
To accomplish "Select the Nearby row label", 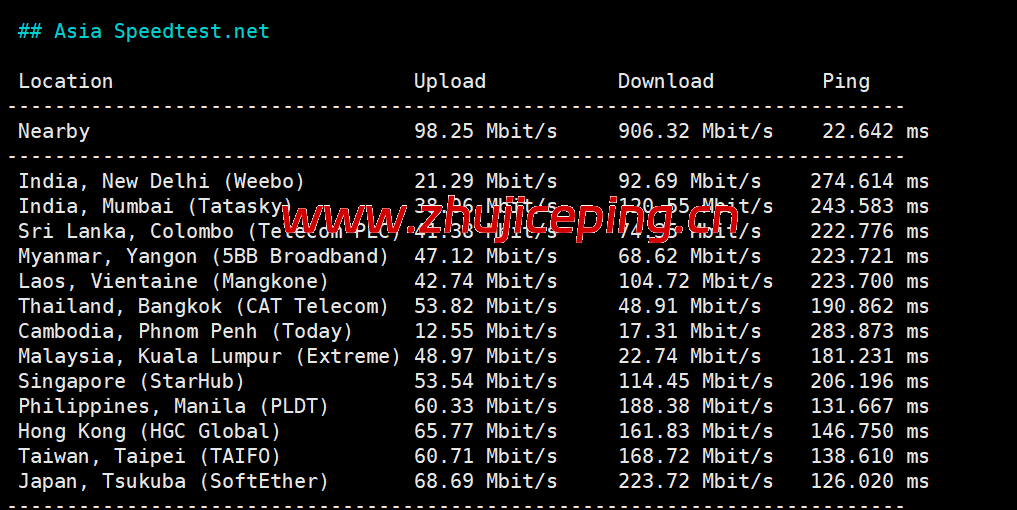I will click(x=54, y=131).
